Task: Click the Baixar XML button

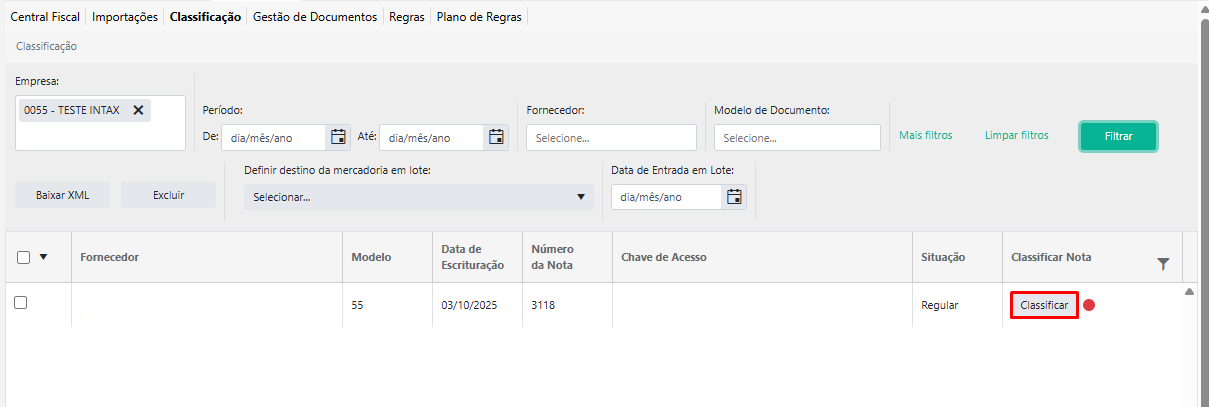Action: 63,195
